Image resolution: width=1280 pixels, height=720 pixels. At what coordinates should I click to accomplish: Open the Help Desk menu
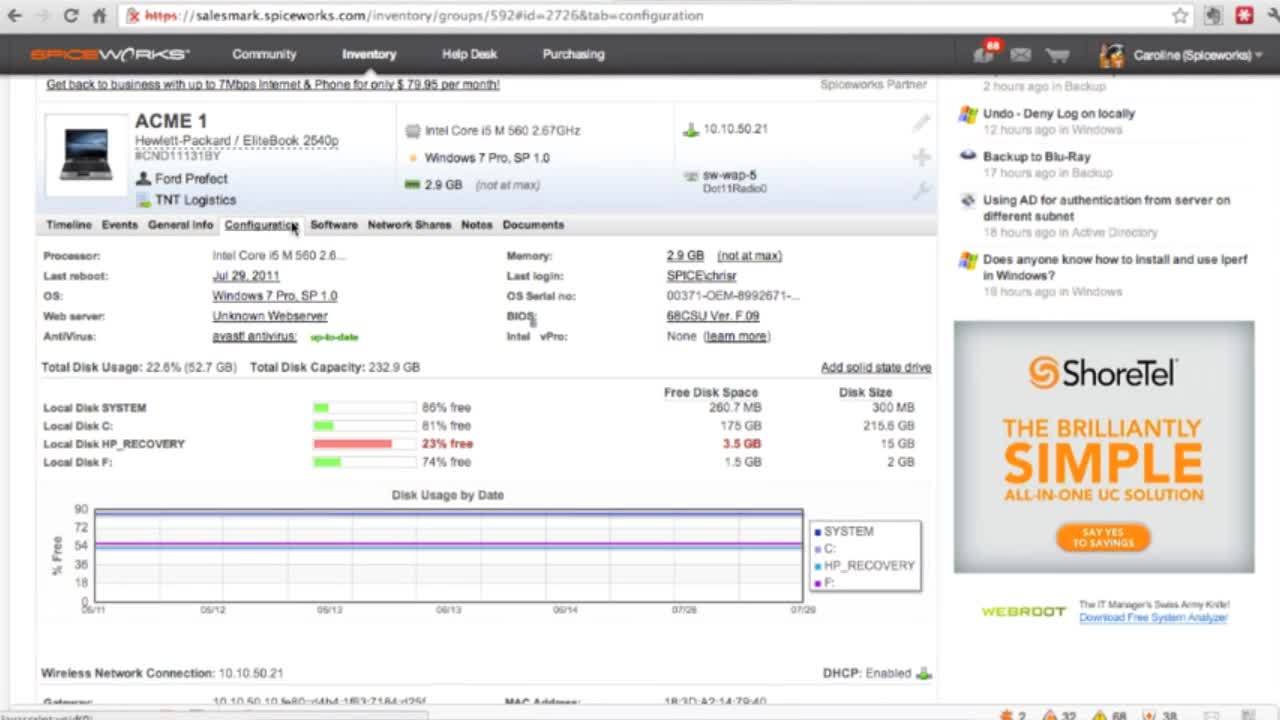click(x=469, y=54)
